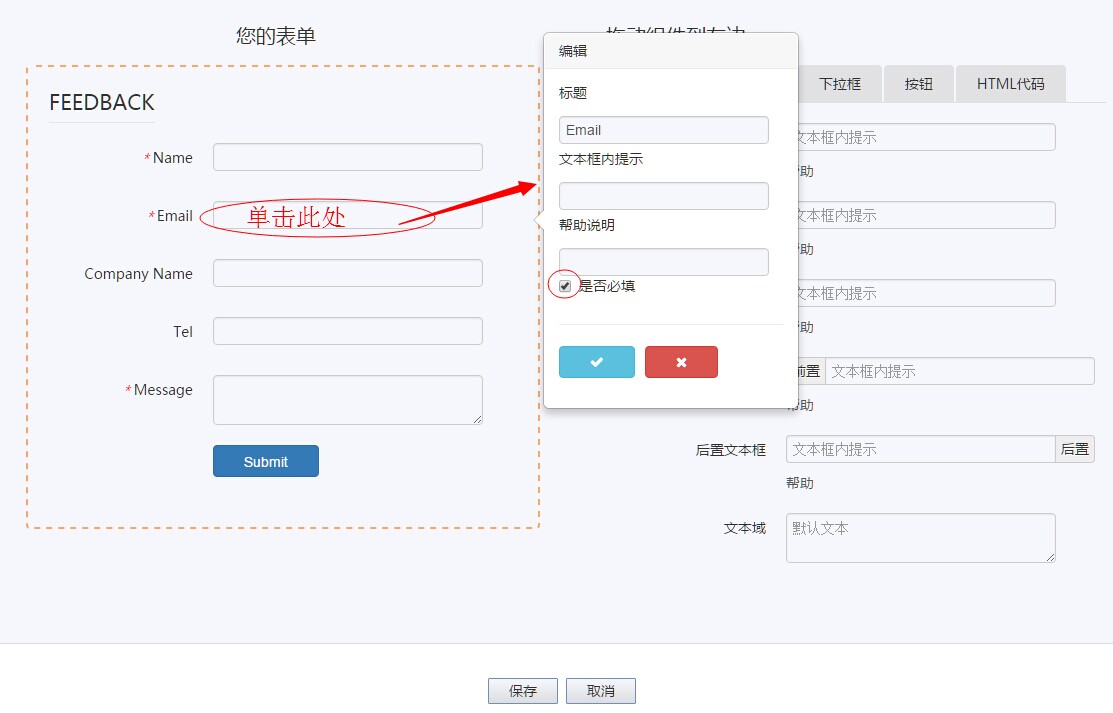This screenshot has height=713, width=1113.
Task: Toggle the 是否必填 required checkbox
Action: (x=564, y=285)
